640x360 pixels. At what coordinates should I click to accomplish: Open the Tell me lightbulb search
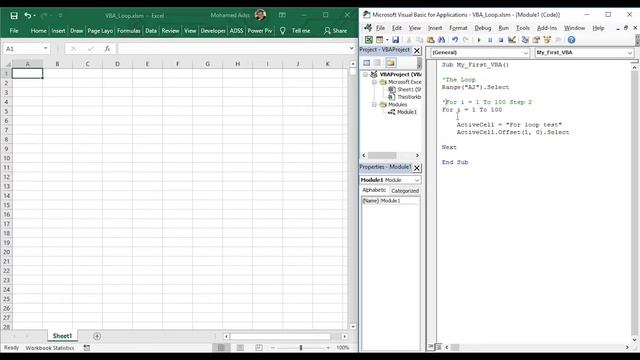coord(282,31)
